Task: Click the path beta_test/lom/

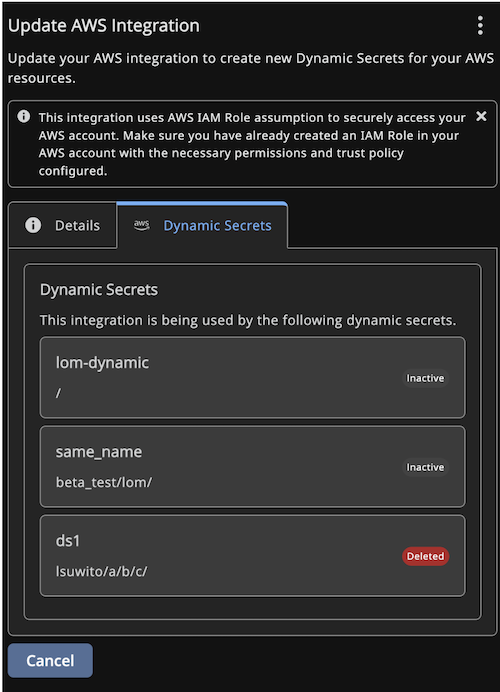Action: (104, 482)
